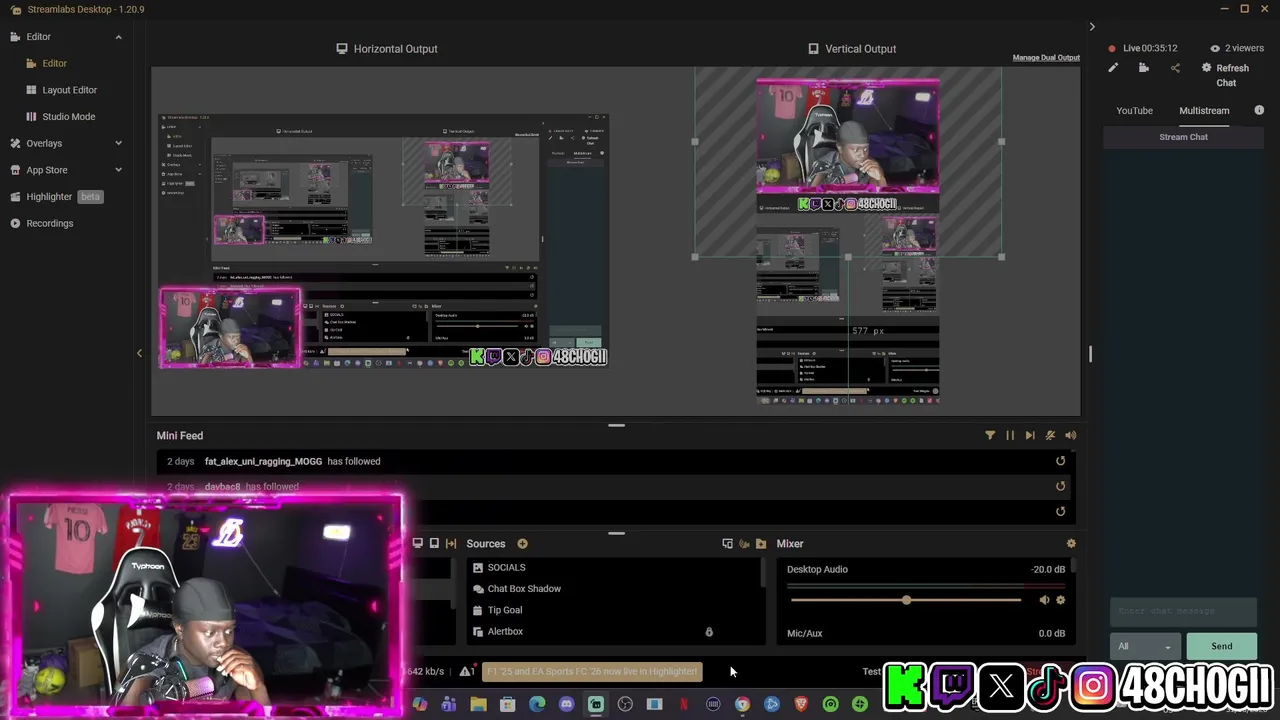Click the chat message input field
The image size is (1280, 720).
[1182, 611]
